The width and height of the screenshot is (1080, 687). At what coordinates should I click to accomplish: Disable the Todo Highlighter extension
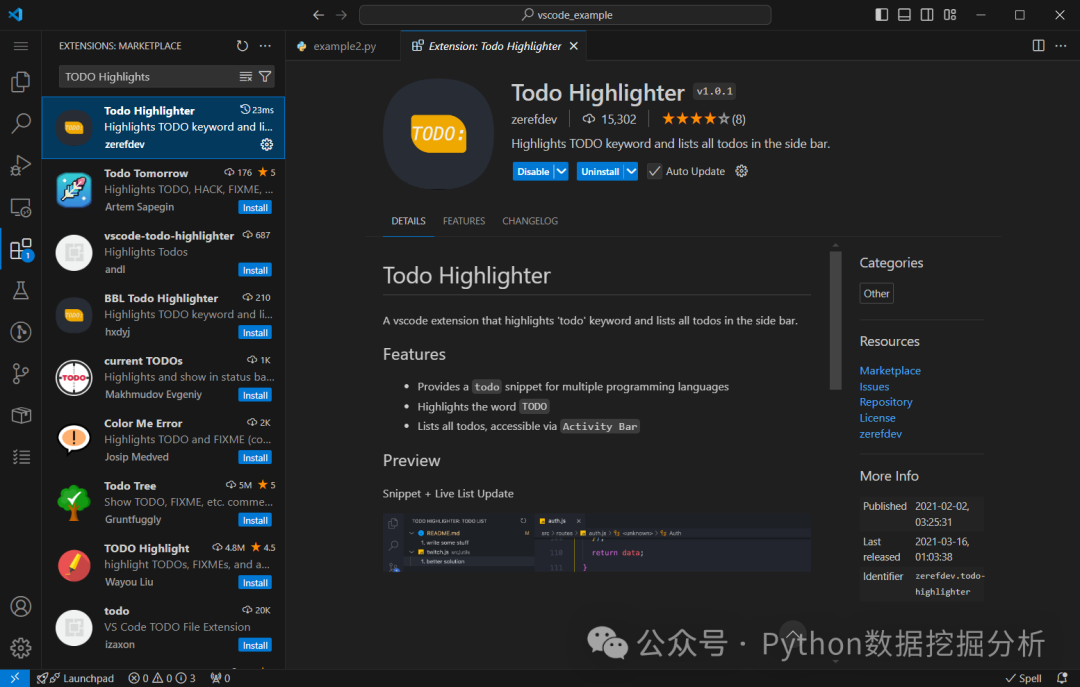coord(533,171)
